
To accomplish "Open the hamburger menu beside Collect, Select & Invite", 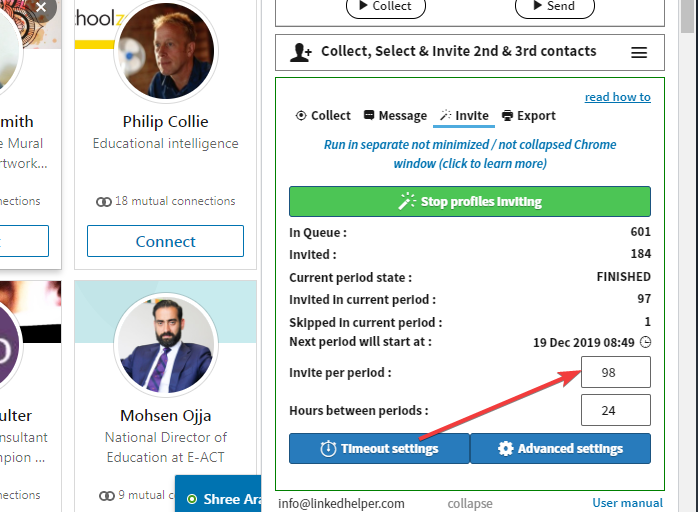I will 639,52.
